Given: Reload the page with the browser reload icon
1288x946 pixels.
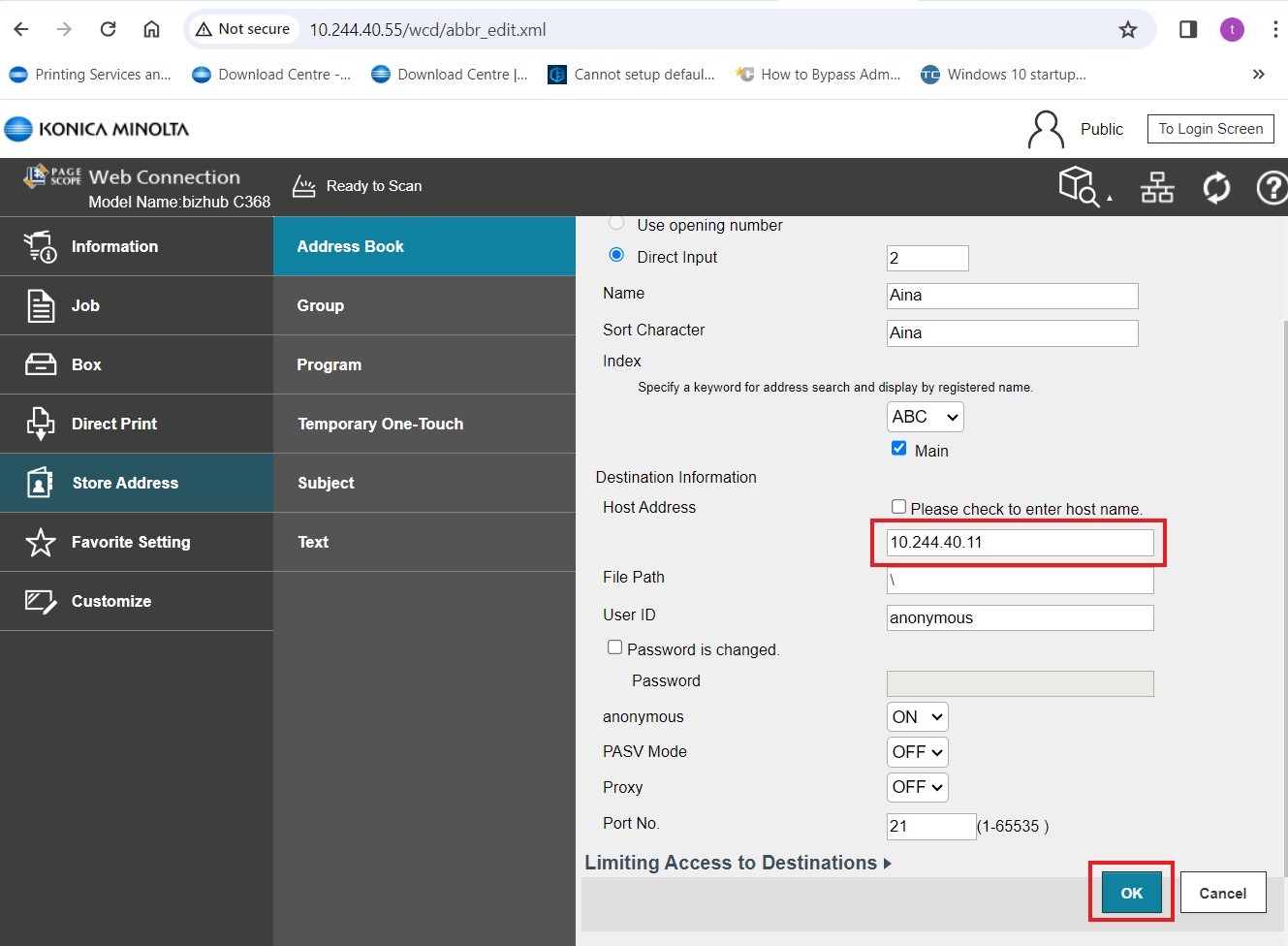Looking at the screenshot, I should click(x=108, y=29).
